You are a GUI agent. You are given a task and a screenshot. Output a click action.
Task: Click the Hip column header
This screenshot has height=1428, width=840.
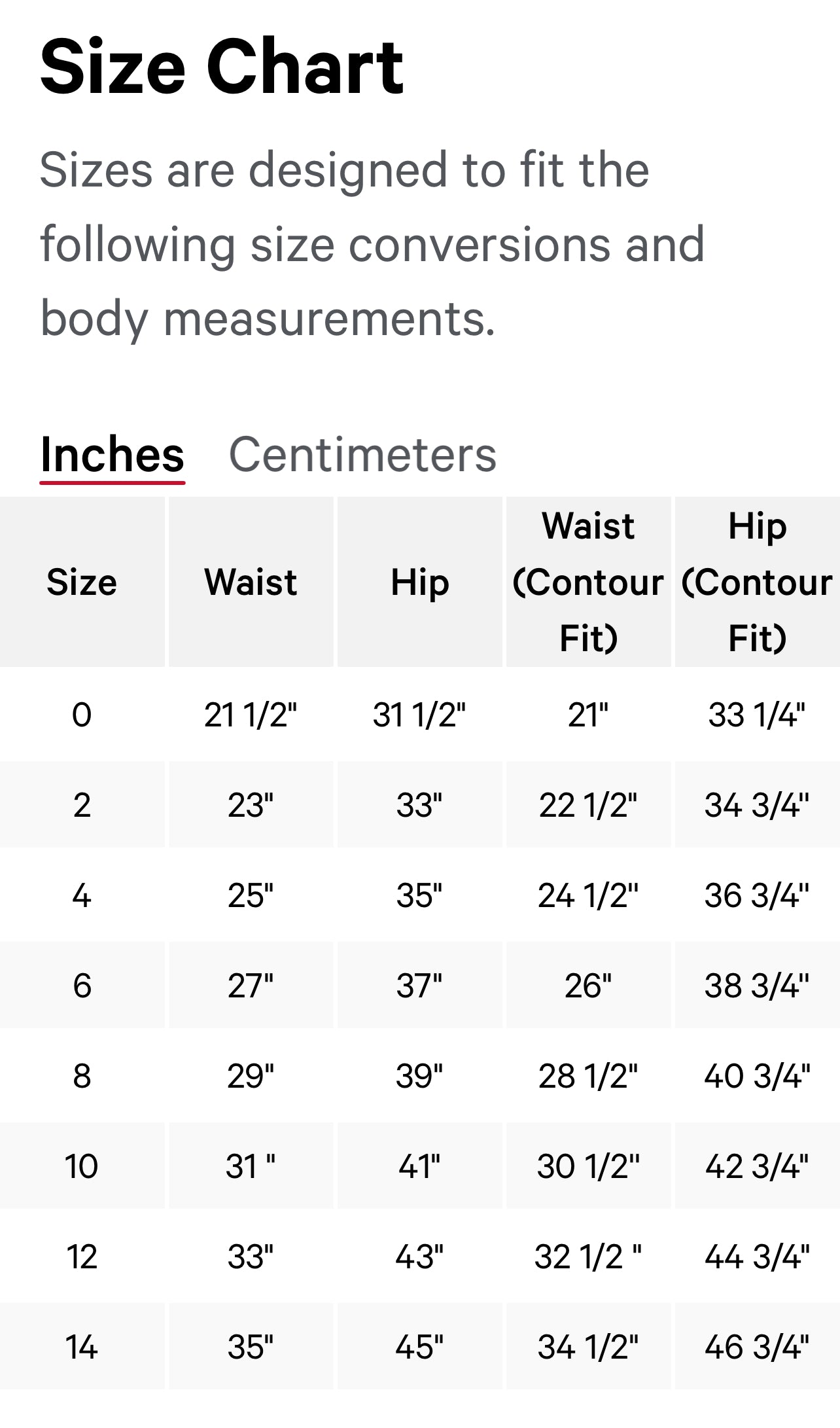click(419, 582)
